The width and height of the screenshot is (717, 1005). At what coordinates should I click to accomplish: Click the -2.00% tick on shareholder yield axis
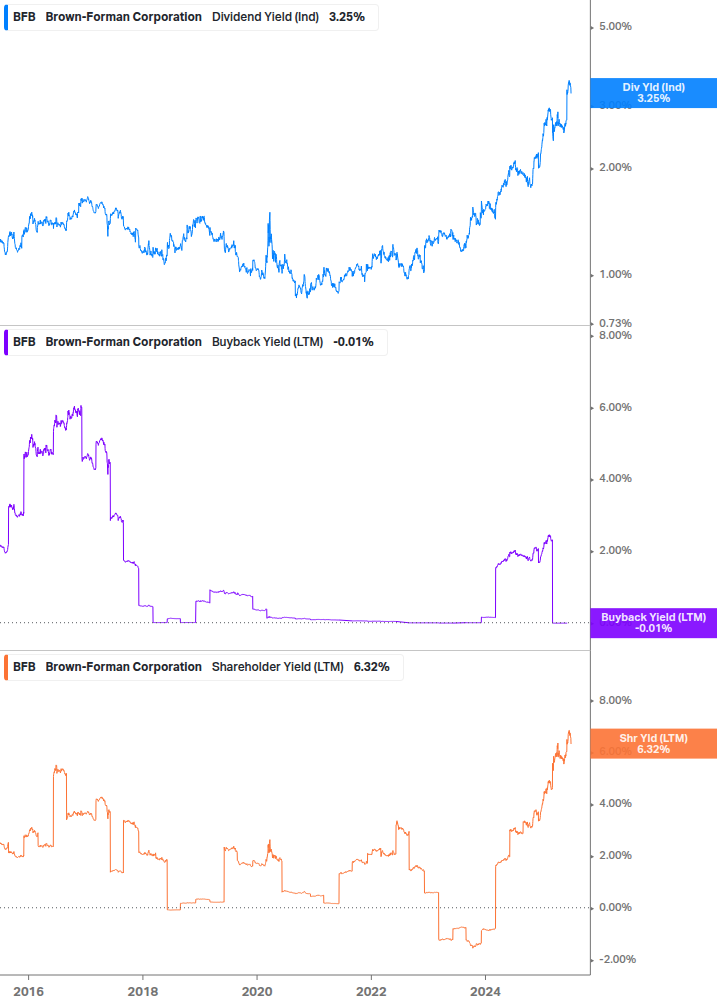coord(617,959)
